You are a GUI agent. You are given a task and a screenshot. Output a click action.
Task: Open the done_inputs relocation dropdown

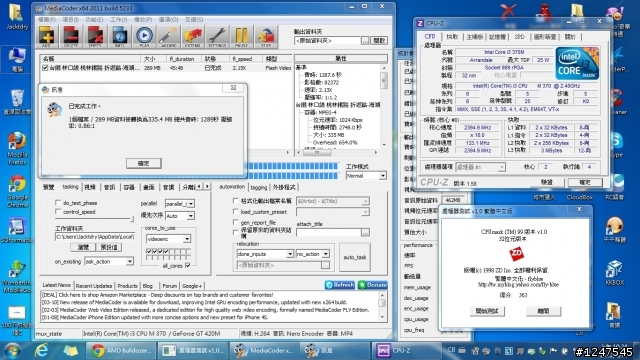pos(265,254)
